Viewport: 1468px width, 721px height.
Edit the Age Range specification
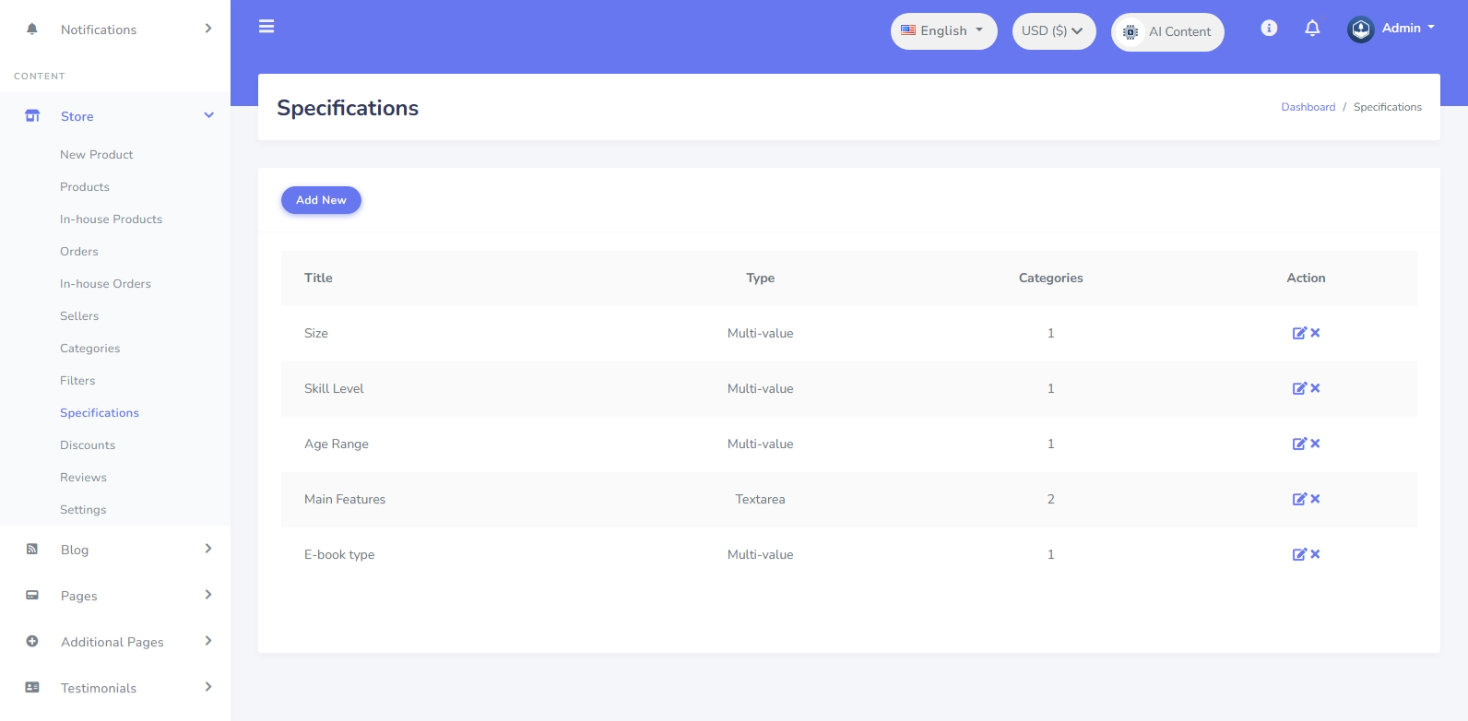[1299, 444]
